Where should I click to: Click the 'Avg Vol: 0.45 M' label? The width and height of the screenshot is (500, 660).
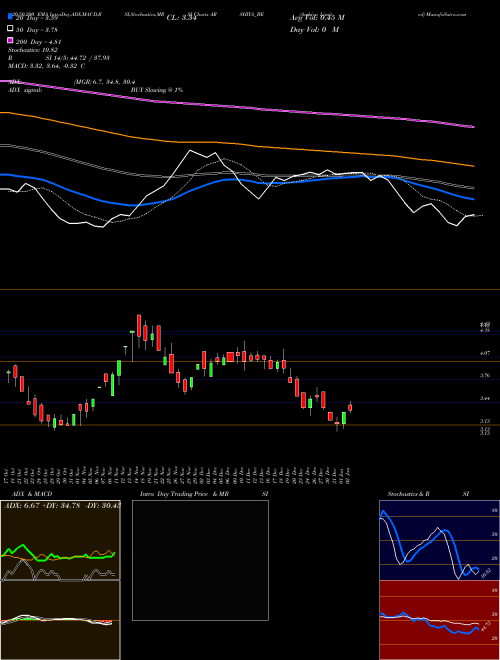tap(317, 18)
